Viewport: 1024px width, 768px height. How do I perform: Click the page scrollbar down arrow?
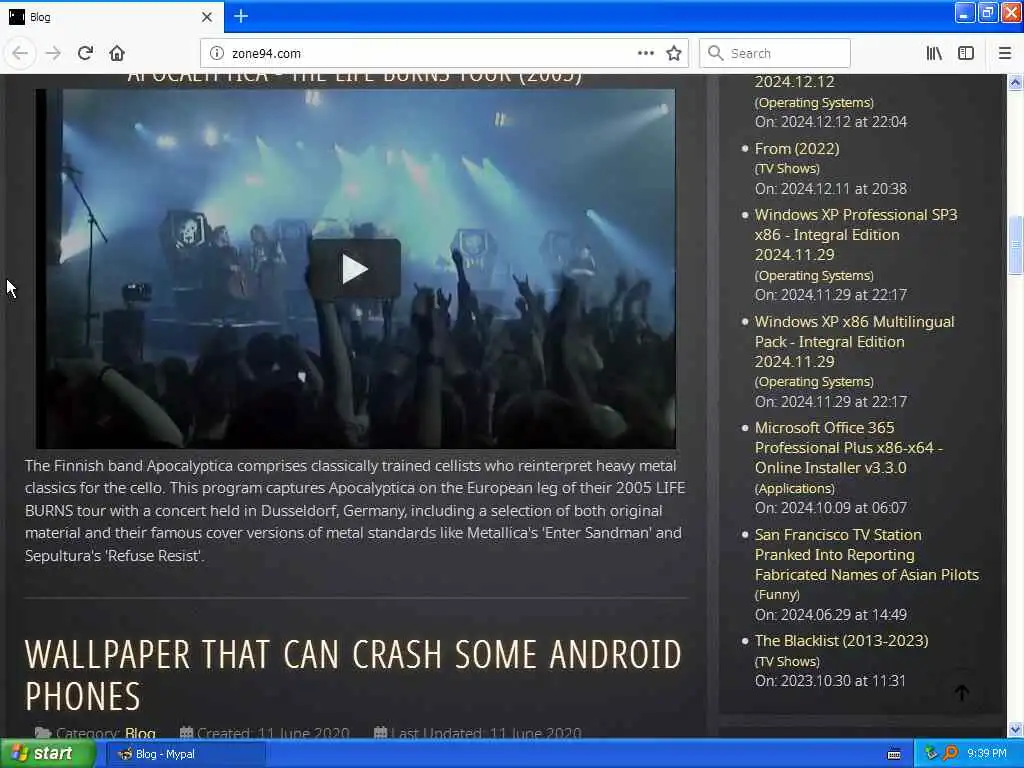click(1015, 729)
